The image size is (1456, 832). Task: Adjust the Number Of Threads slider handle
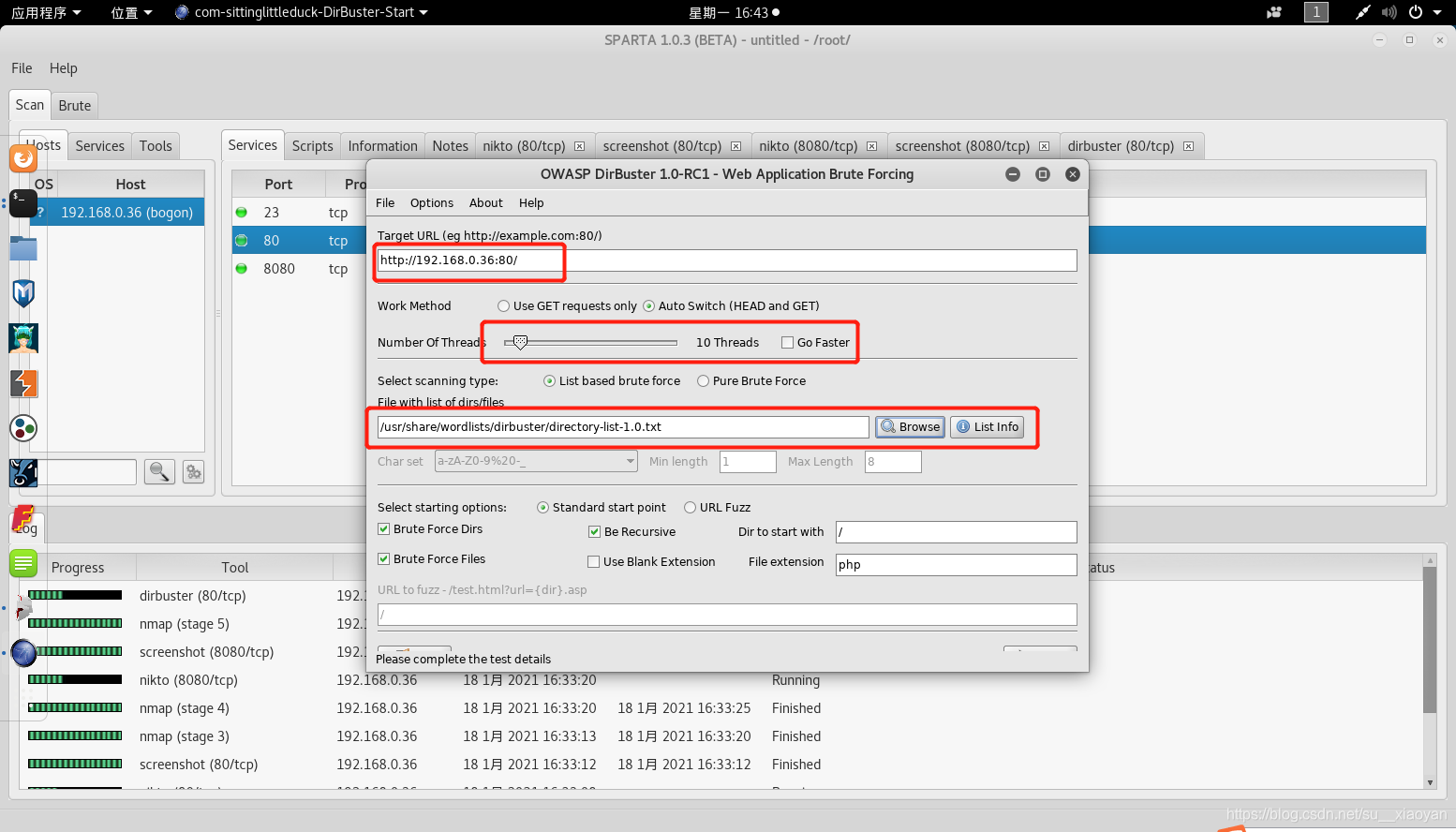(520, 343)
